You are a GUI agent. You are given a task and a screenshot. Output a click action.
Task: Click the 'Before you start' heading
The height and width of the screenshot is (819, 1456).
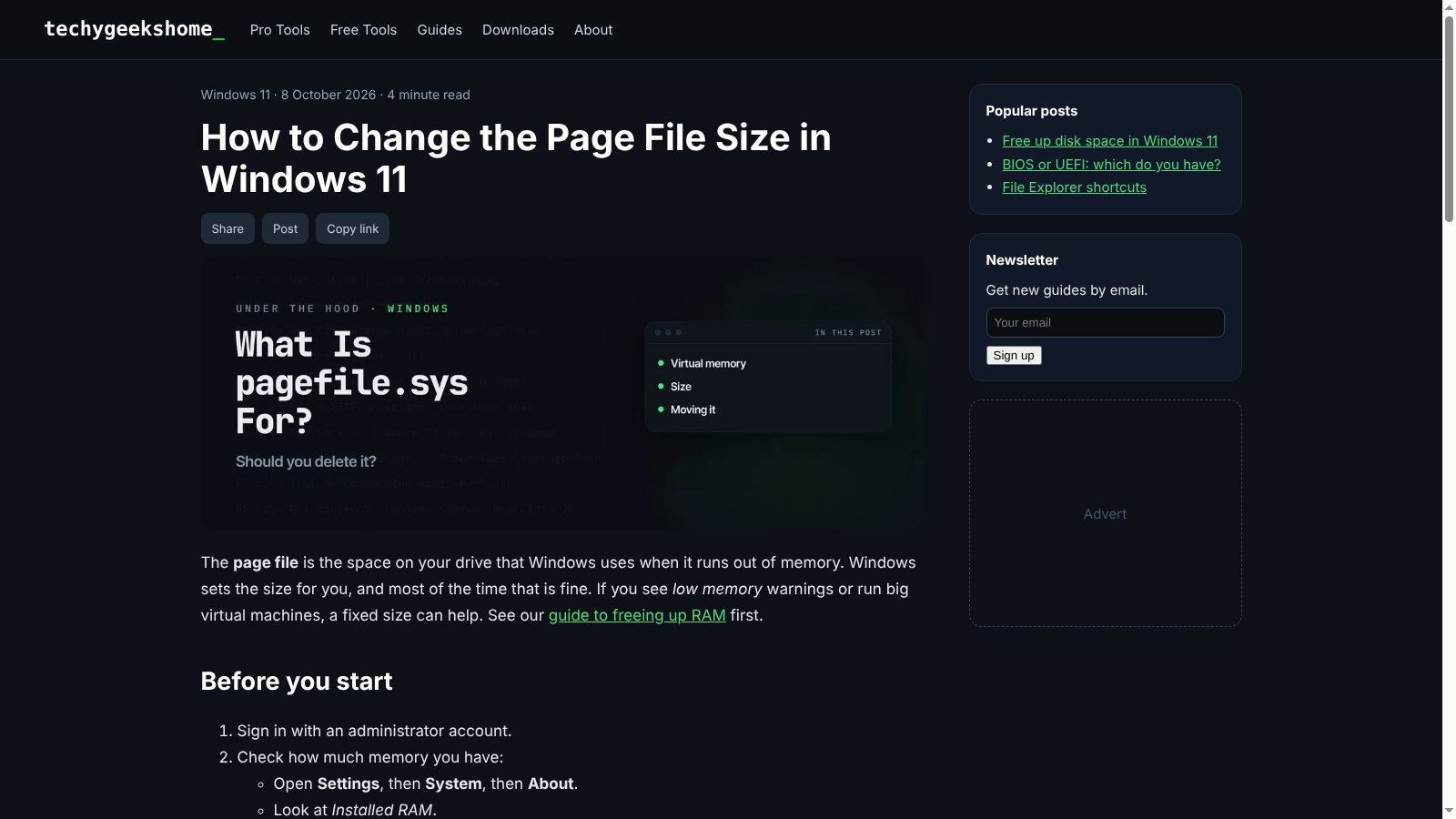click(297, 682)
